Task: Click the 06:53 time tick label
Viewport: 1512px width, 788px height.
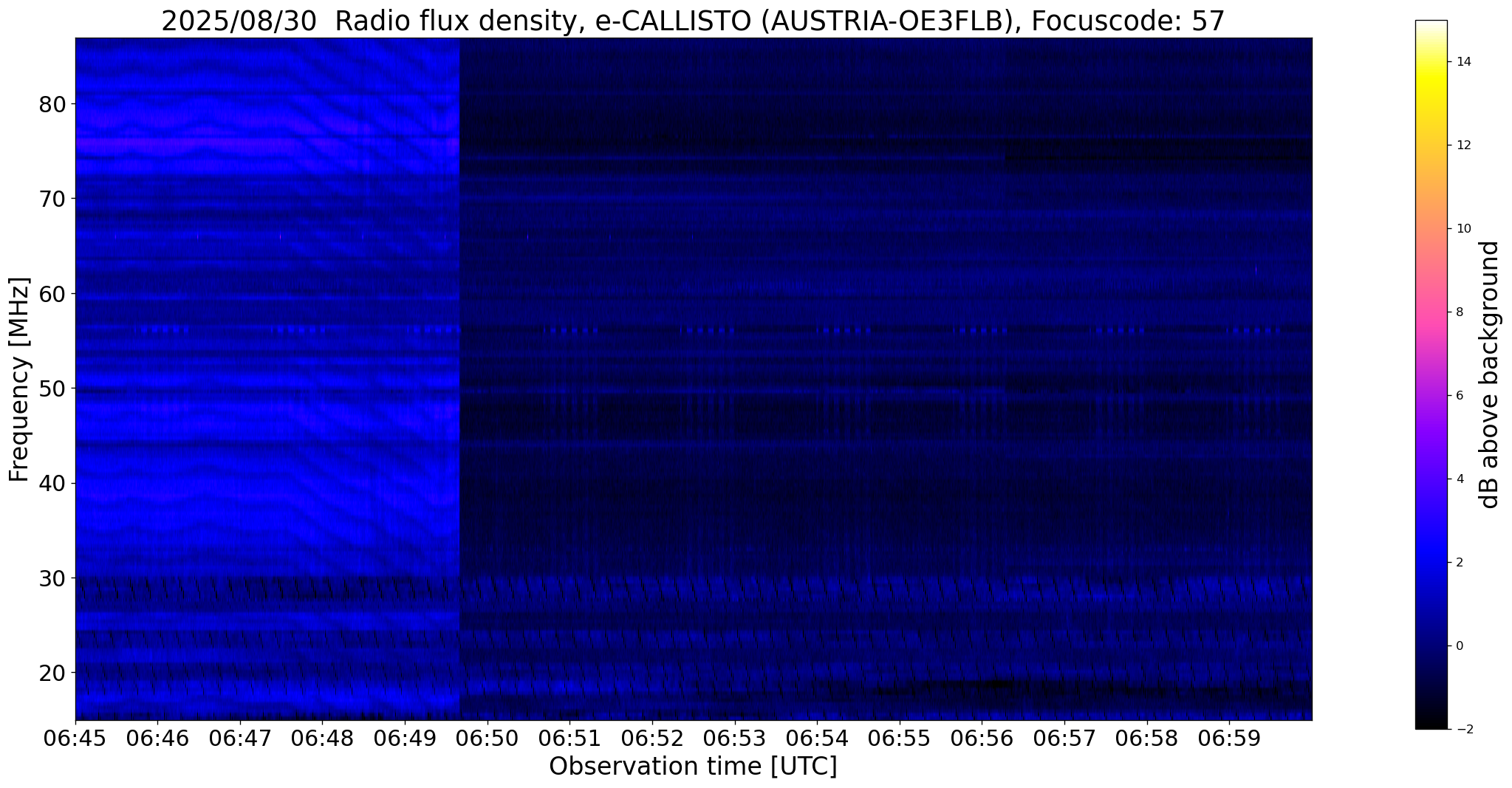Action: pyautogui.click(x=735, y=739)
